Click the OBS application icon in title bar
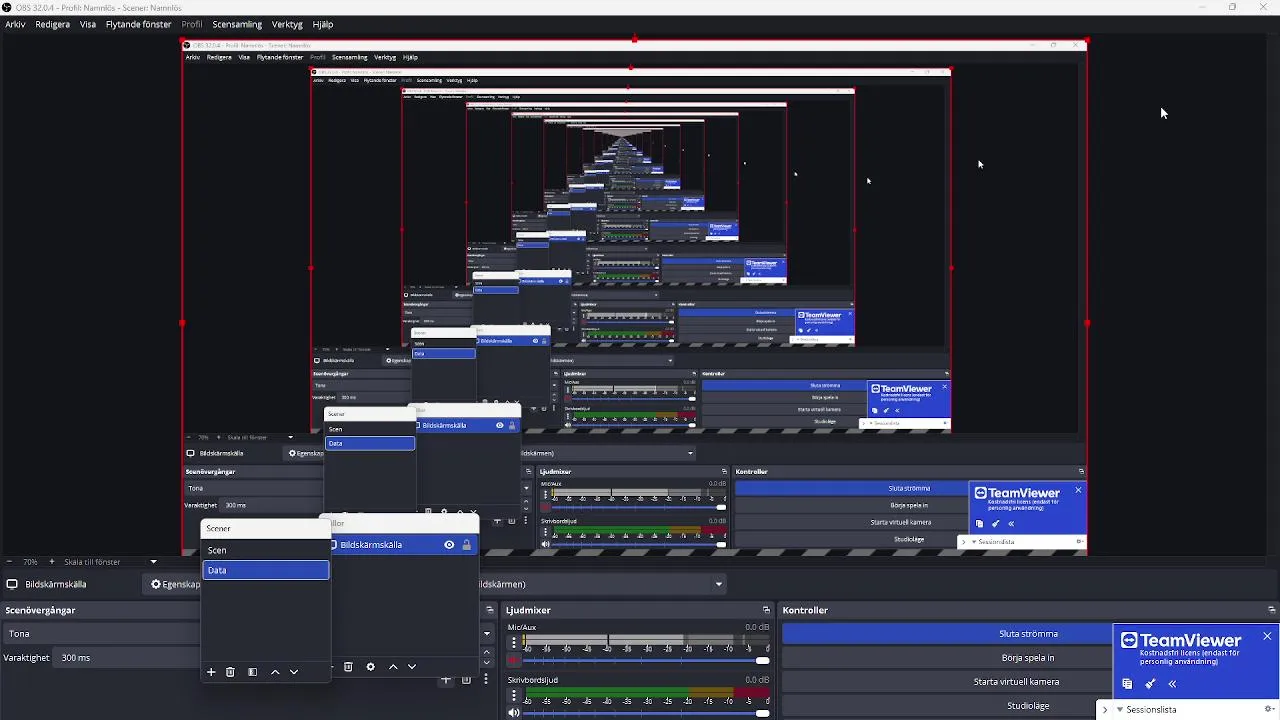Image resolution: width=1280 pixels, height=720 pixels. coord(7,7)
